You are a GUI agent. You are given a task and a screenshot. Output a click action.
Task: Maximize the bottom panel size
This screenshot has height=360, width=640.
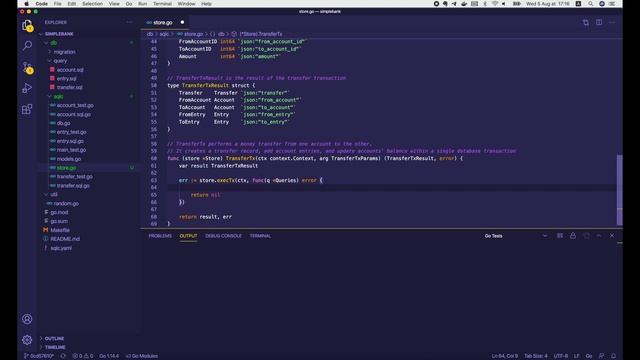599,236
